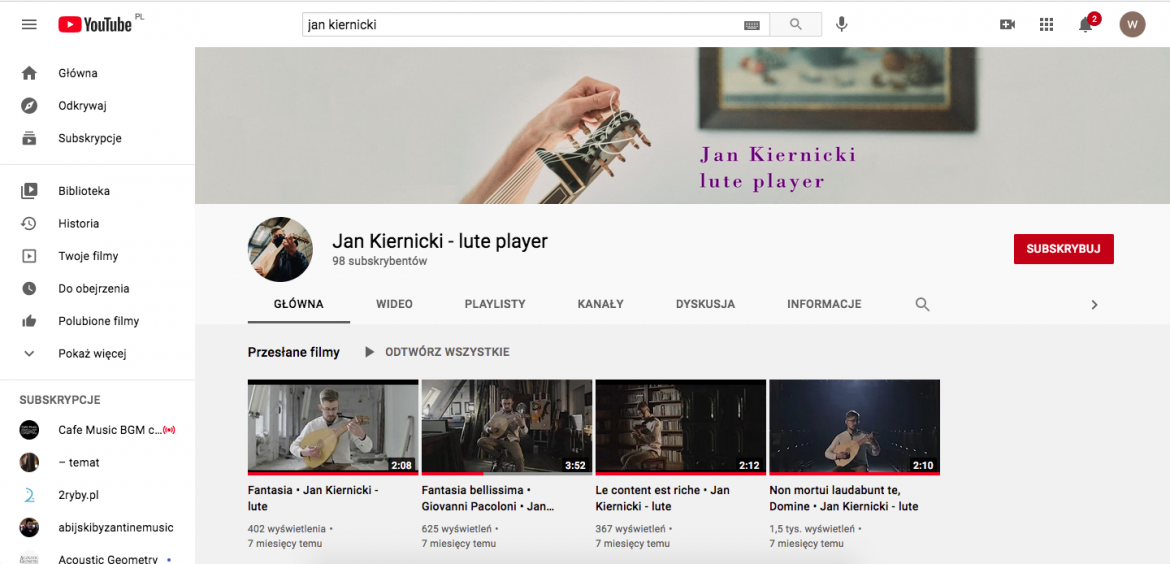Open the on-screen keyboard icon in search
Image resolution: width=1170 pixels, height=564 pixels.
751,25
